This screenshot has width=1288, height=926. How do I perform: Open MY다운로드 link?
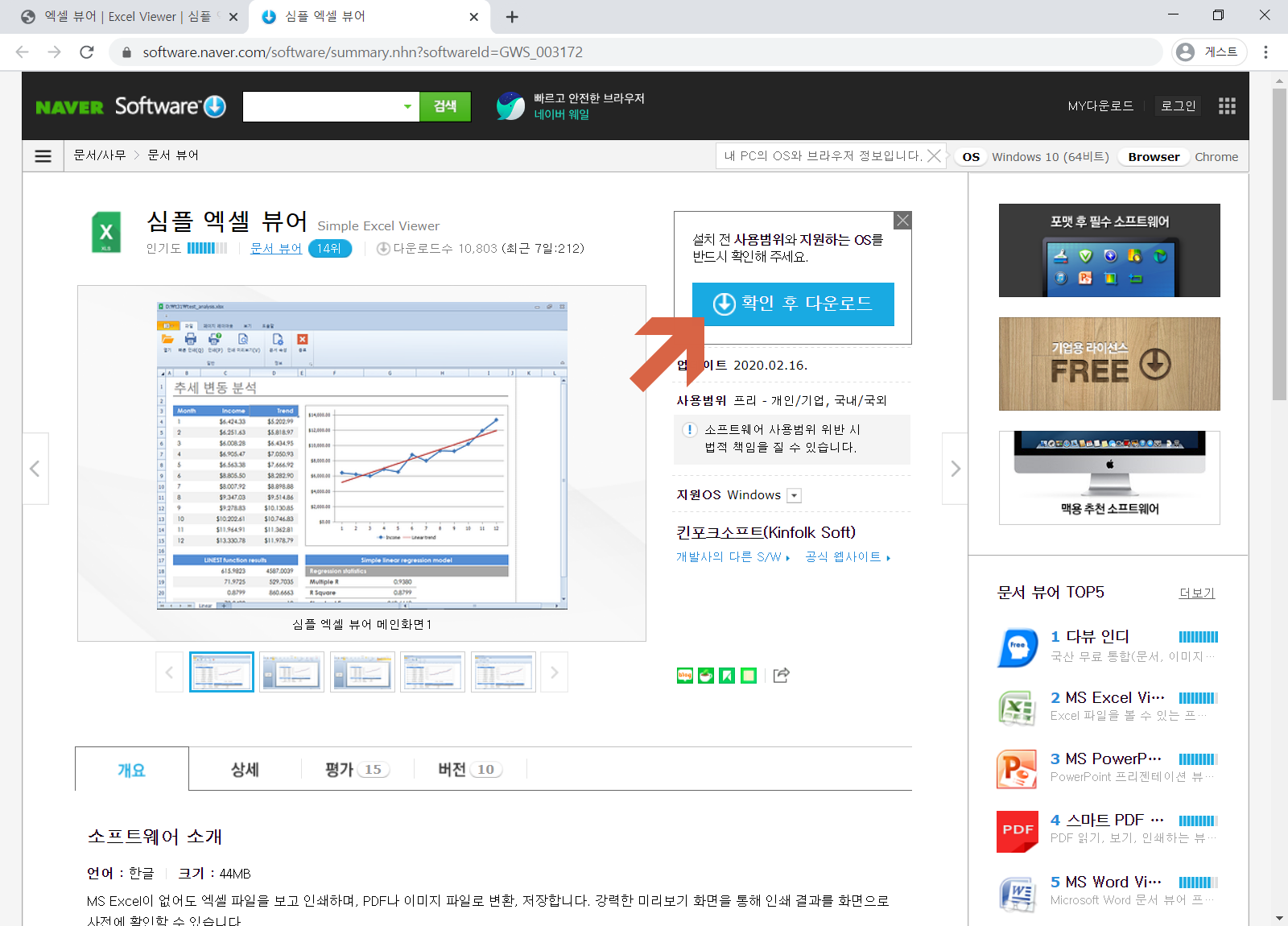pos(1100,106)
